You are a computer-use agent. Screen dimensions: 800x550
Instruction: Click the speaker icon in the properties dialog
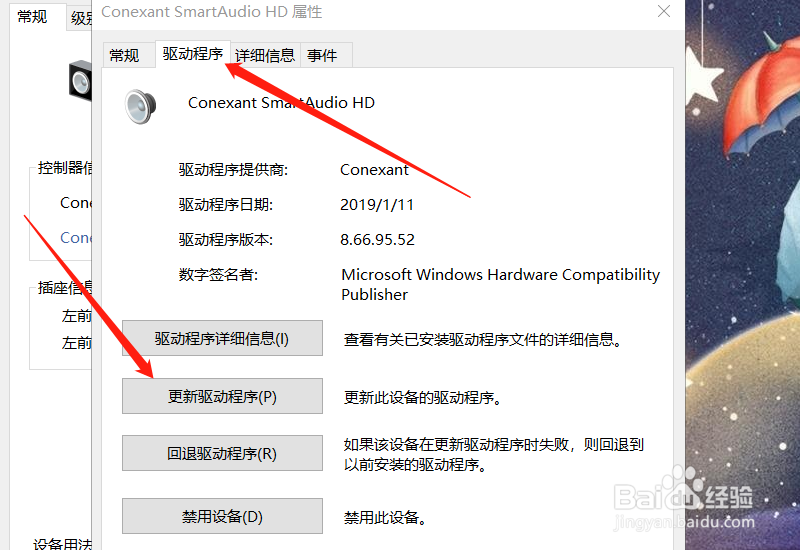(141, 106)
